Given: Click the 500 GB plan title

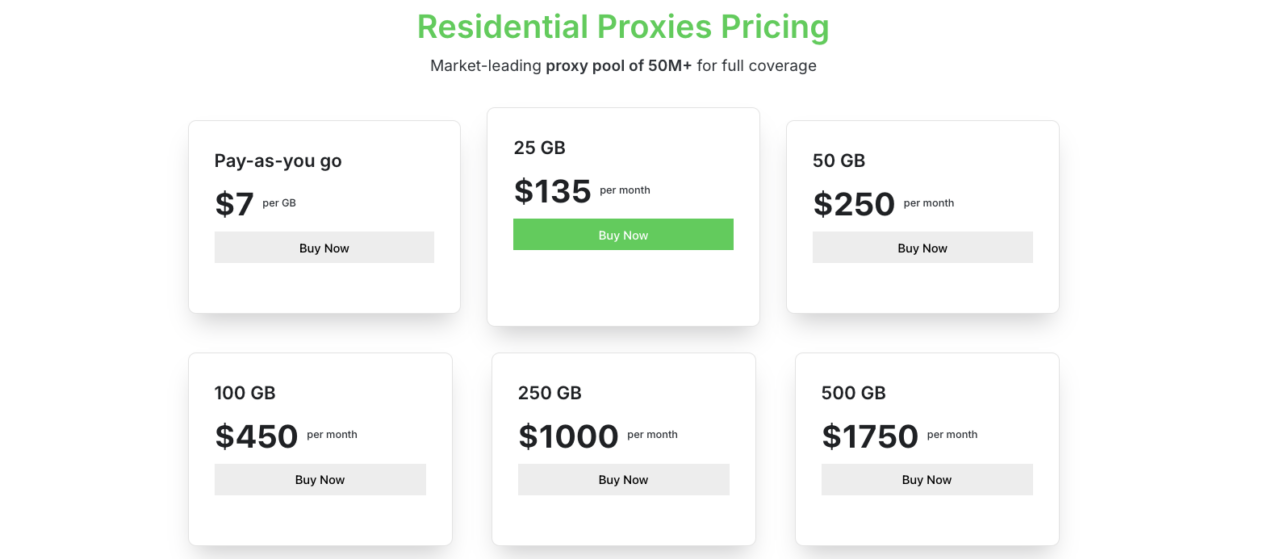Looking at the screenshot, I should click(853, 393).
